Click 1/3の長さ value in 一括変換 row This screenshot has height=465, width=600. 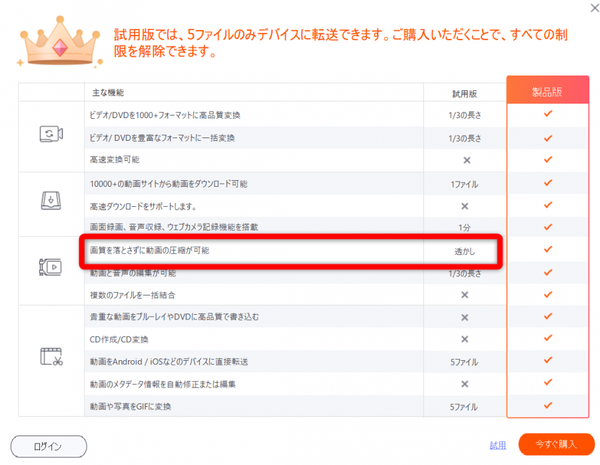(465, 139)
